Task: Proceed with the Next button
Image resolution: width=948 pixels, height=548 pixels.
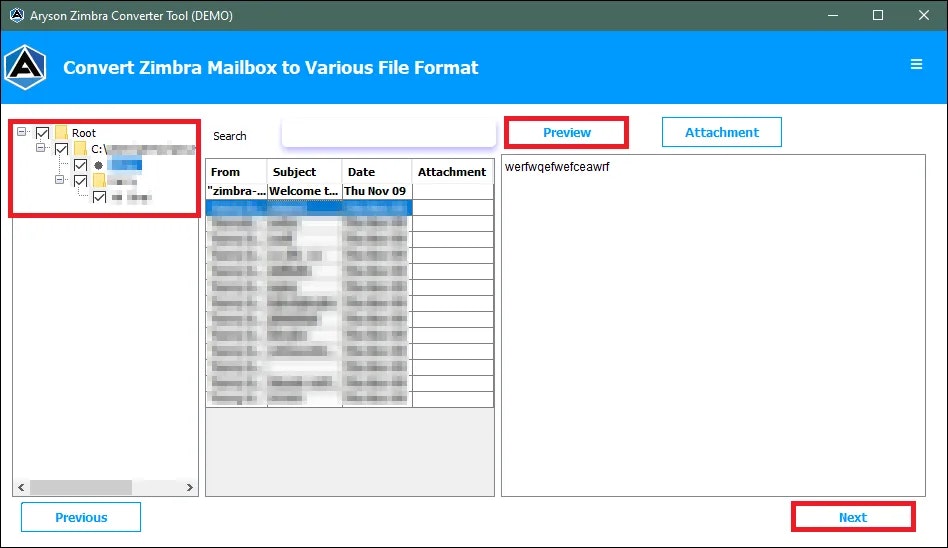Action: point(853,517)
